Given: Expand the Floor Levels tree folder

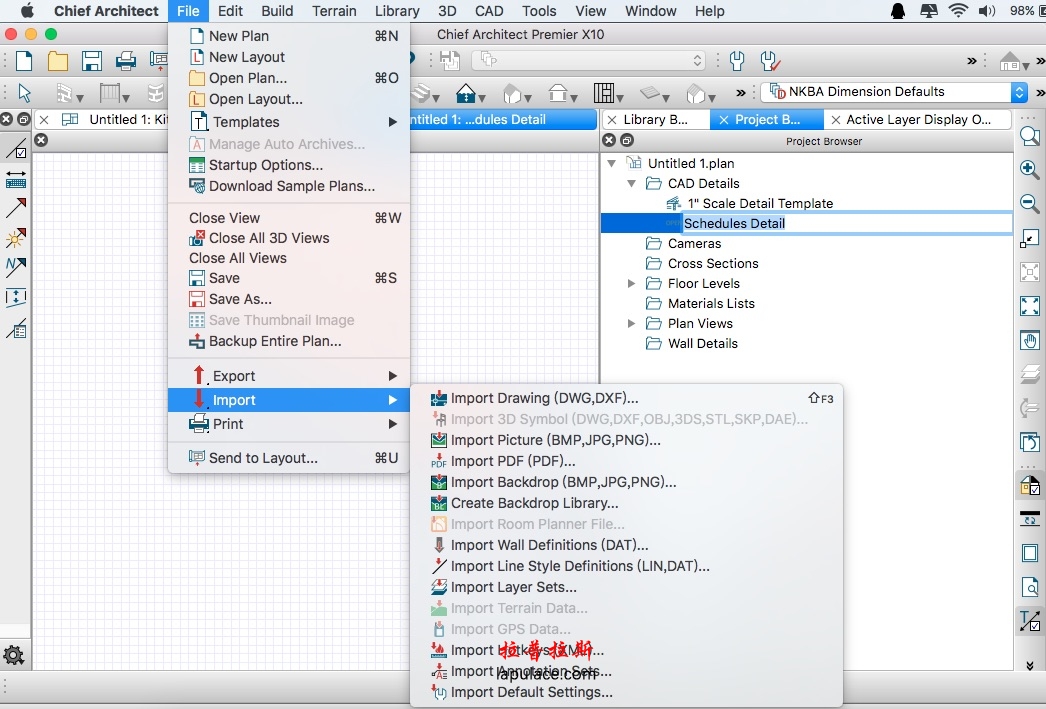Looking at the screenshot, I should [x=631, y=284].
